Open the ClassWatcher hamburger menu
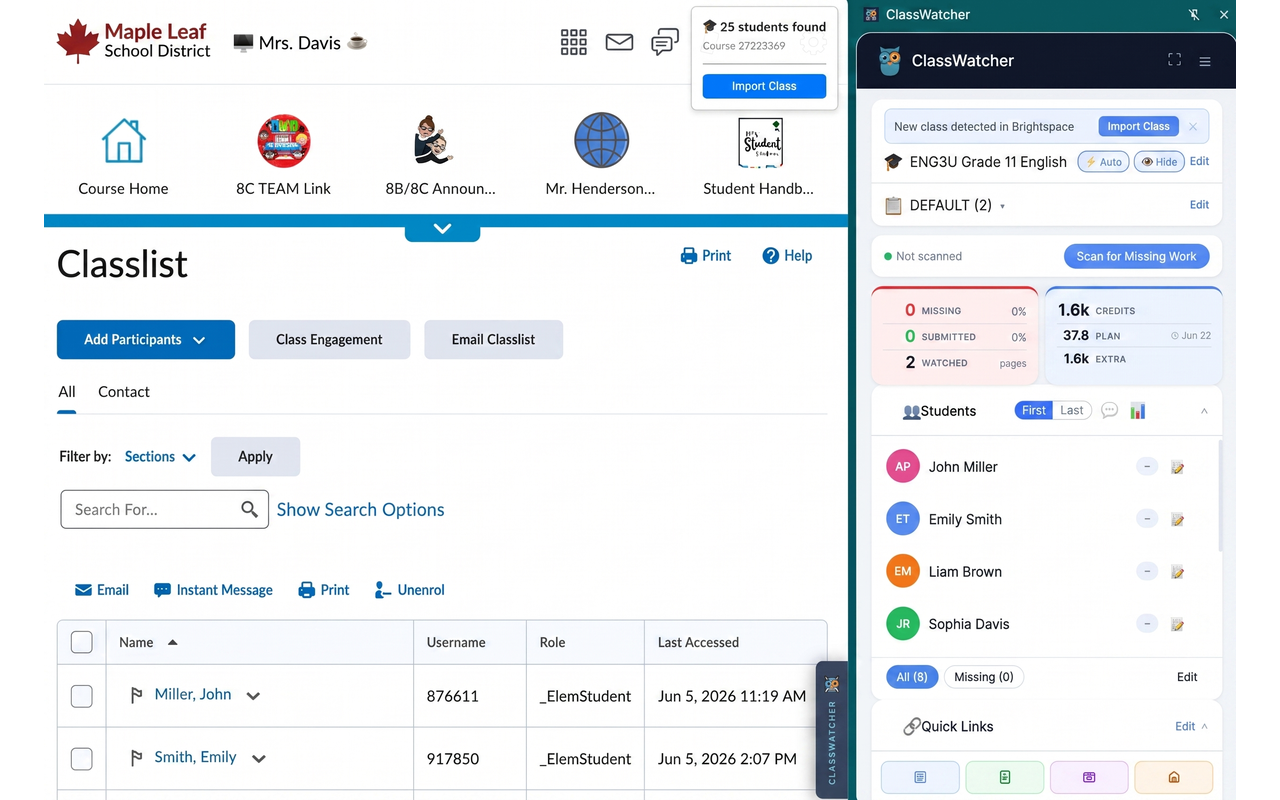1280x800 pixels. [x=1205, y=61]
